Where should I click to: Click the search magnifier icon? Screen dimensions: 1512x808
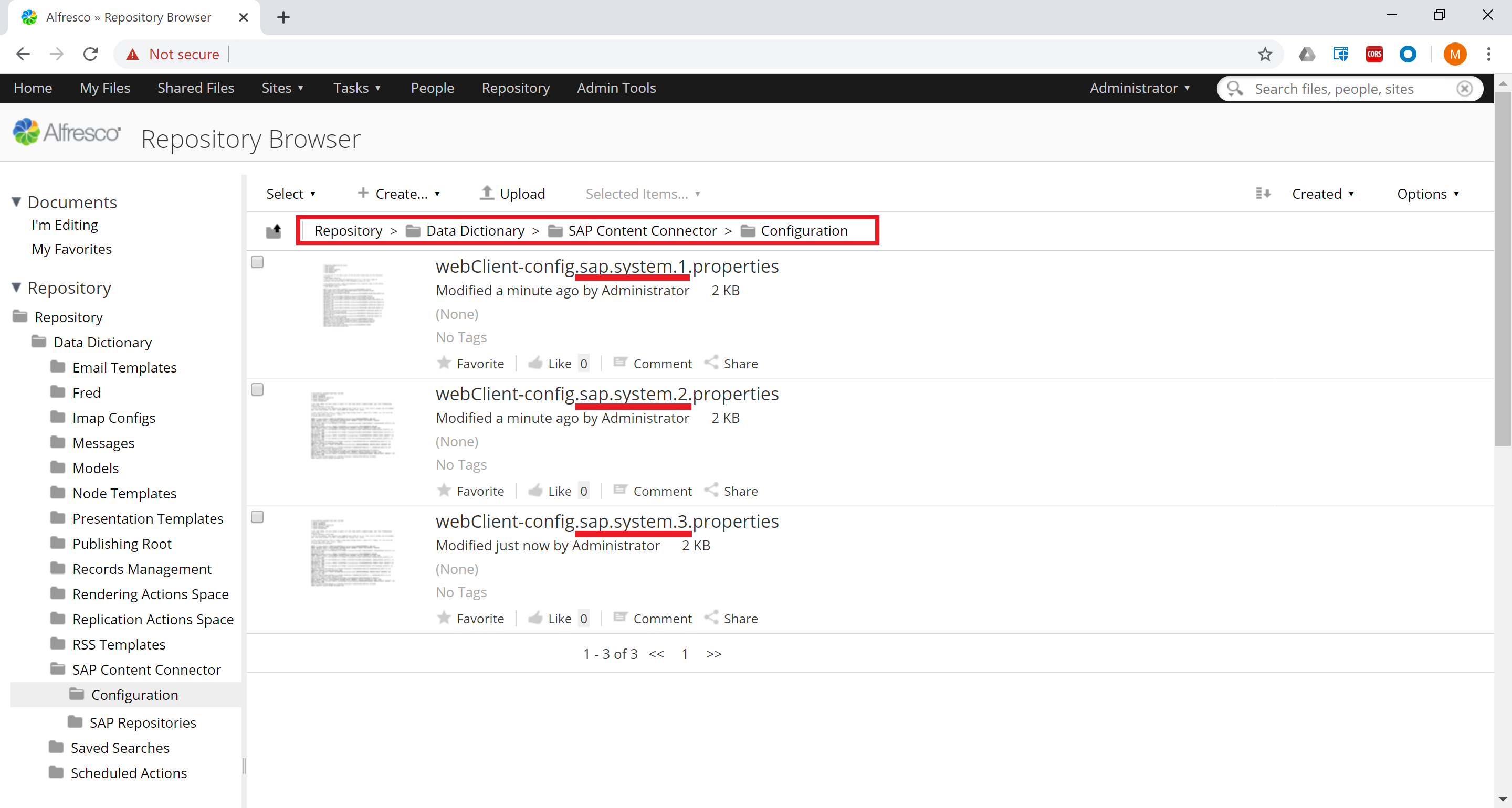(1234, 89)
